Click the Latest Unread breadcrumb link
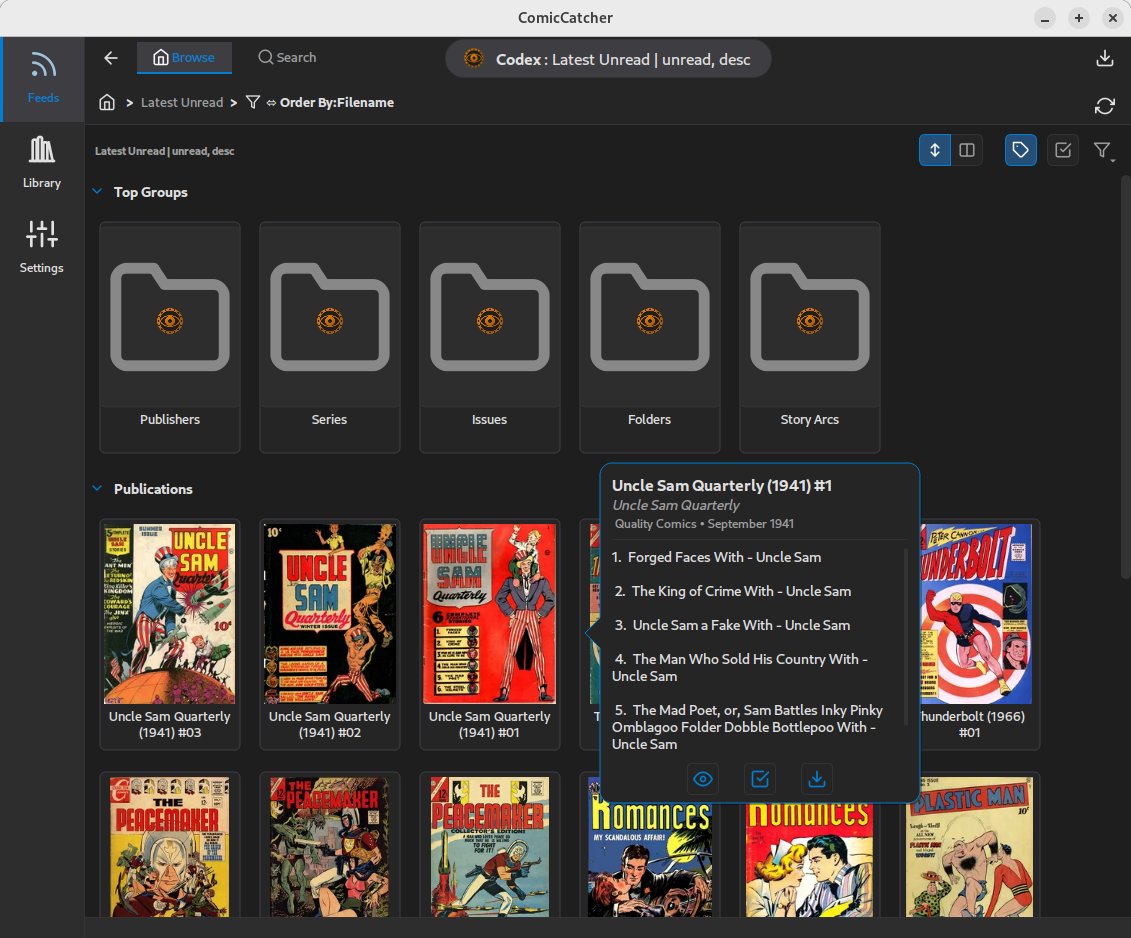Screen dimensions: 1131x938 (x=175, y=102)
